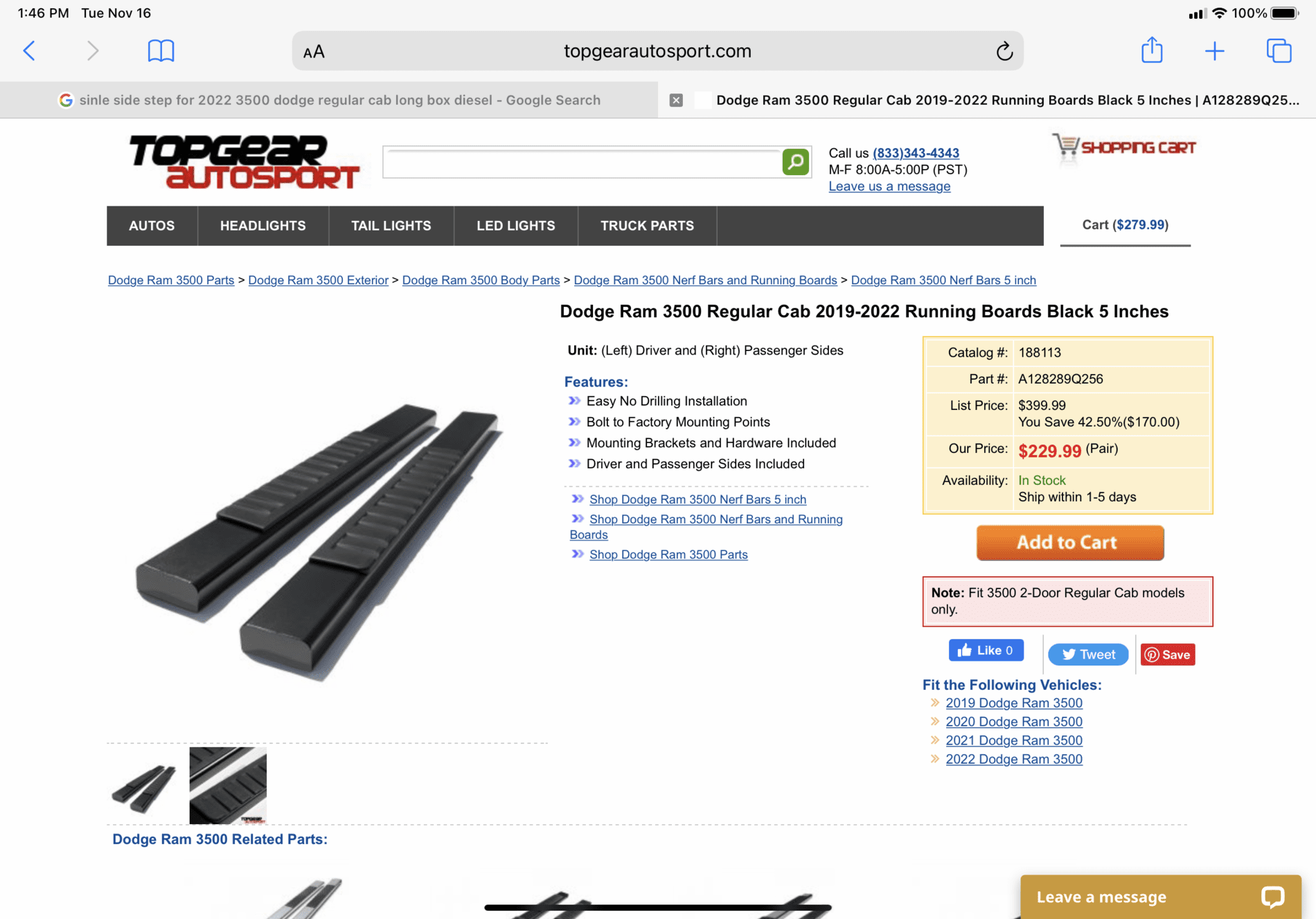
Task: Open the TRUCK PARTS menu
Action: point(647,226)
